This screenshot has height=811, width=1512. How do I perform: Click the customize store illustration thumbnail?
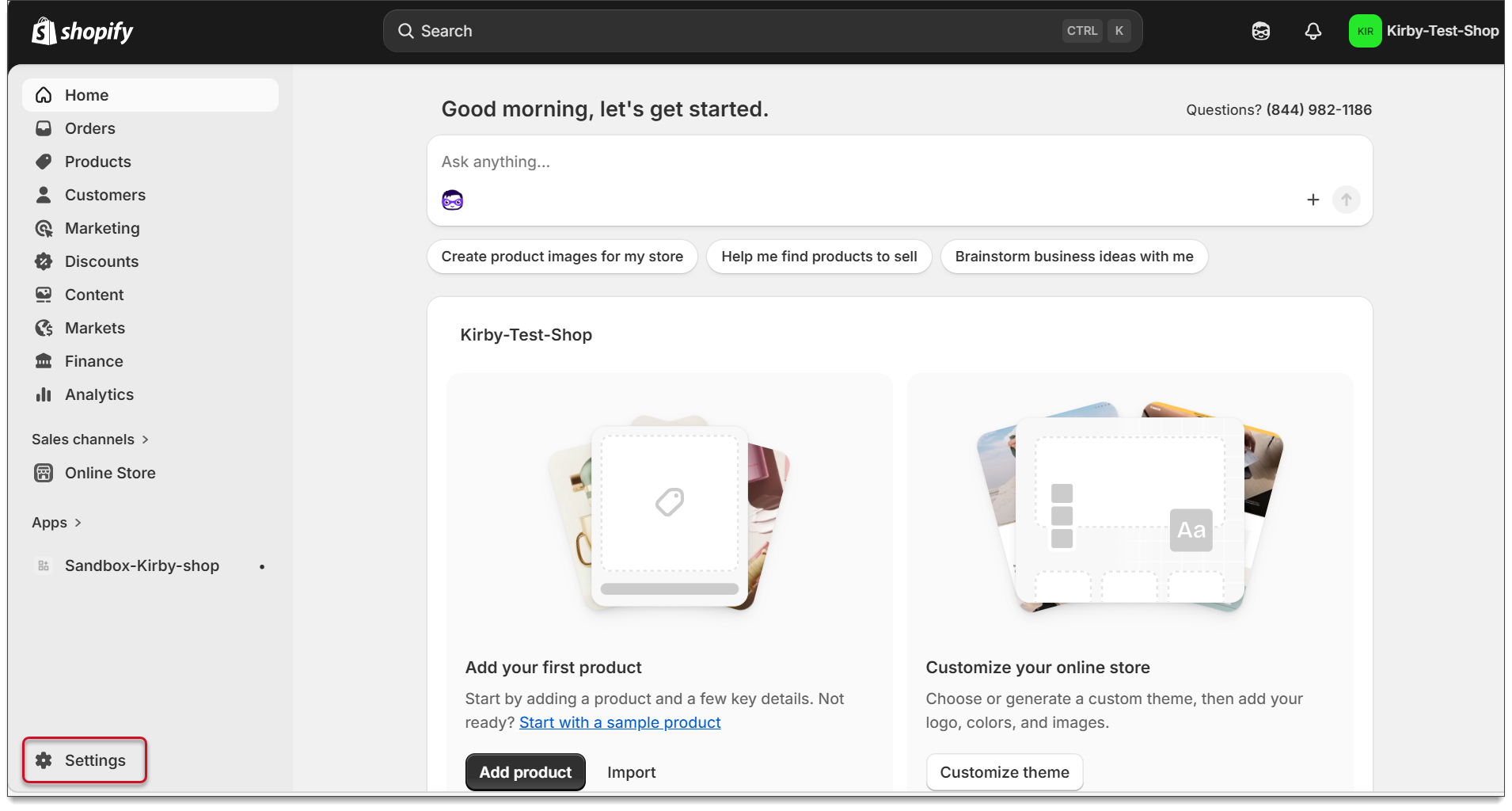1130,508
